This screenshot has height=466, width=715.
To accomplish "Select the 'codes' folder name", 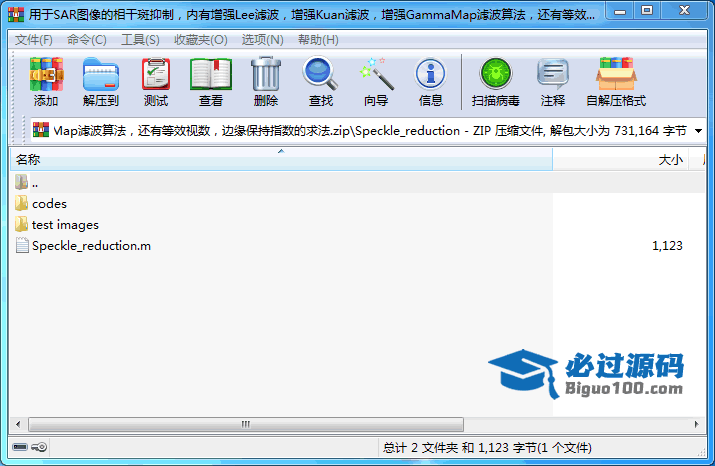I will point(49,203).
